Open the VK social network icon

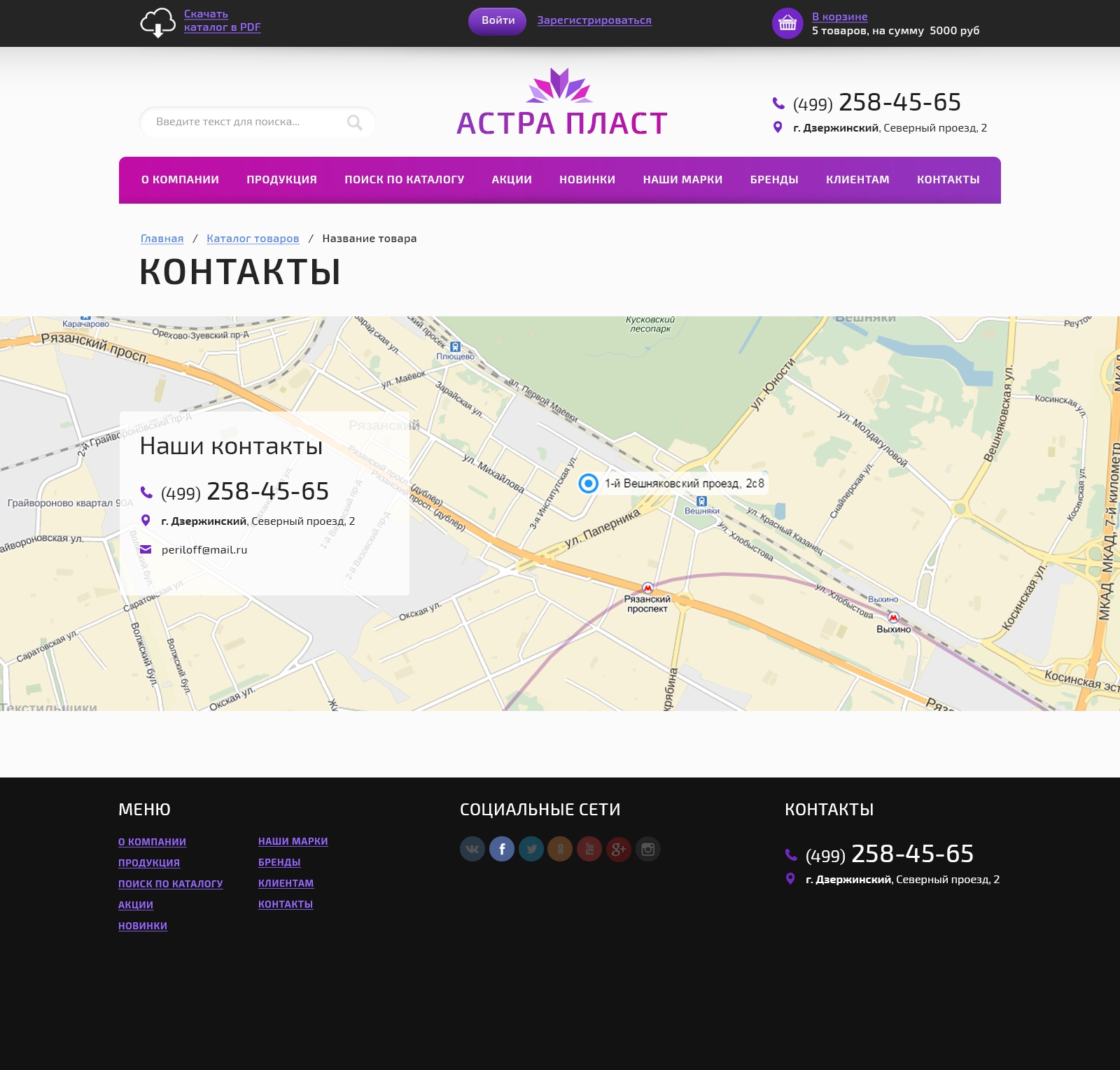472,849
